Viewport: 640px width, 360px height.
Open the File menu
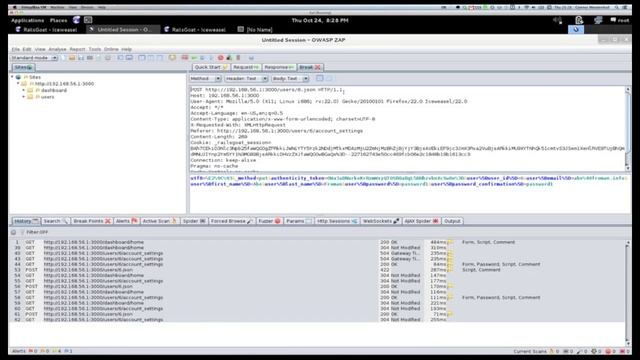[x=16, y=49]
